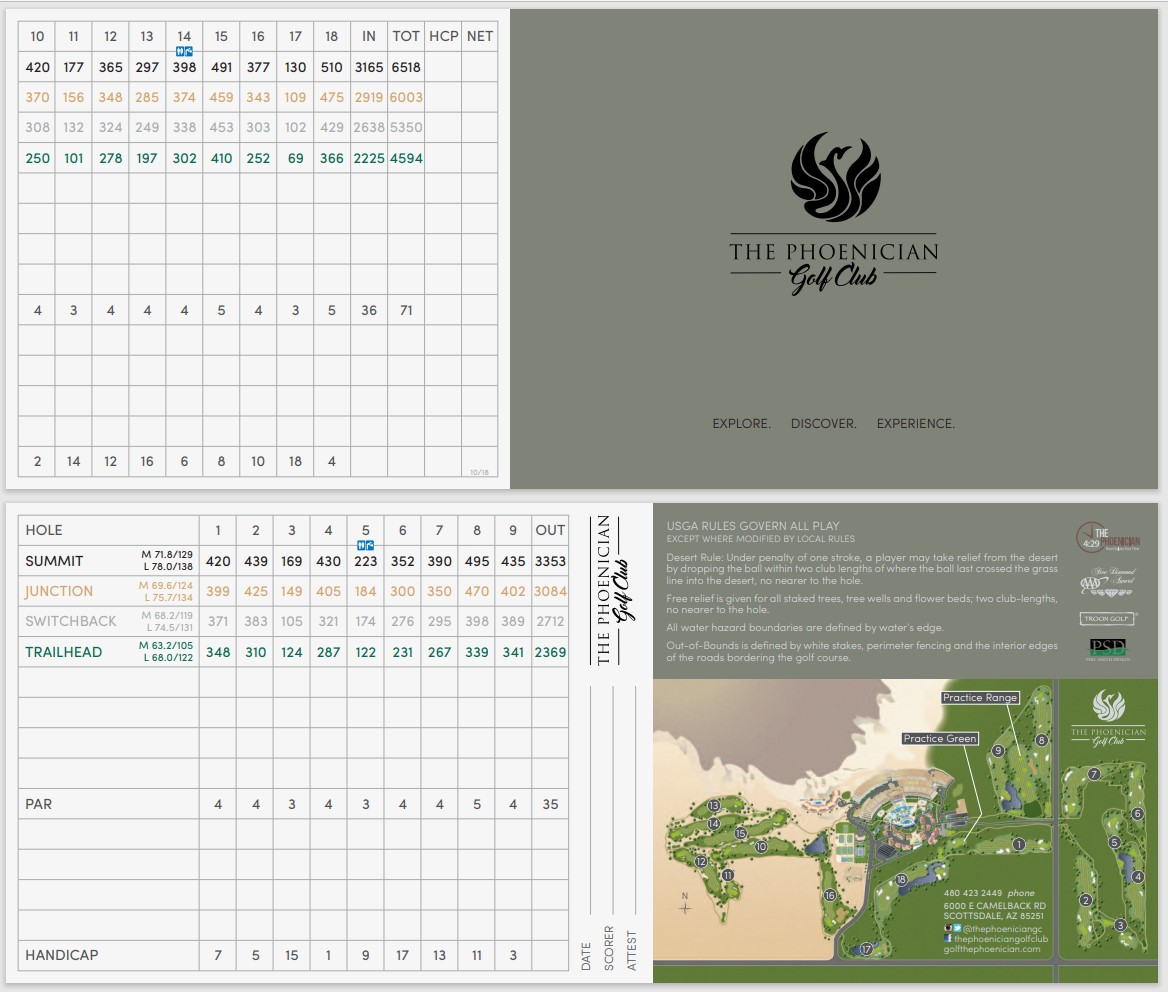Click the restroom icon under hole 14

click(184, 51)
